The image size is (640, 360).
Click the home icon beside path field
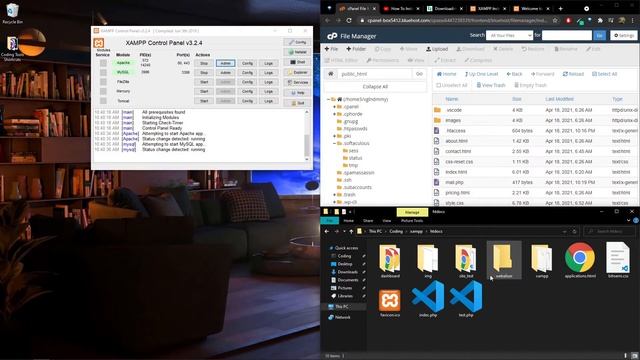[331, 74]
